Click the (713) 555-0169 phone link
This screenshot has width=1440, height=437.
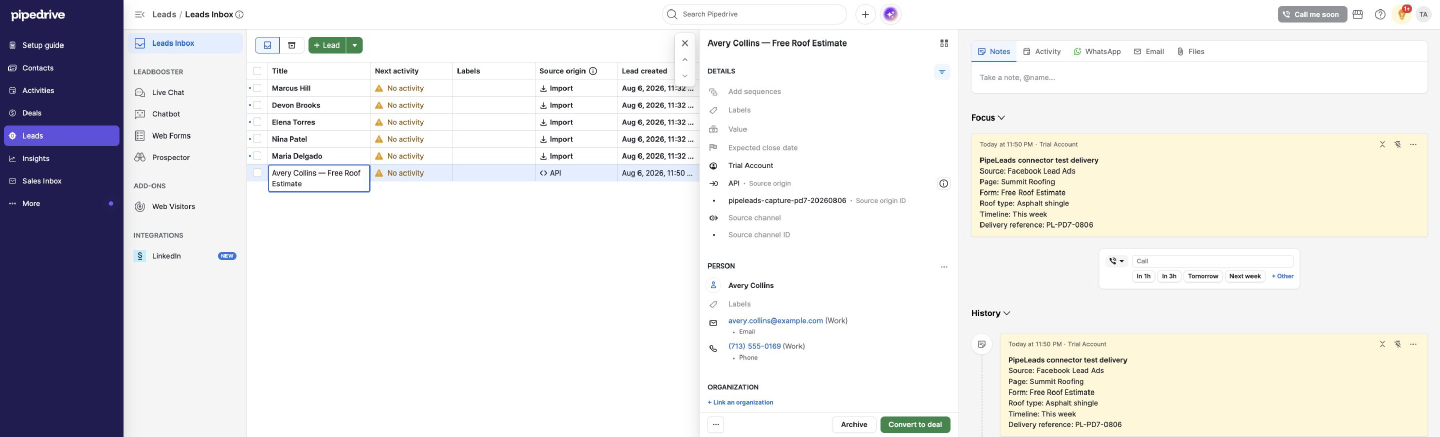pos(754,346)
